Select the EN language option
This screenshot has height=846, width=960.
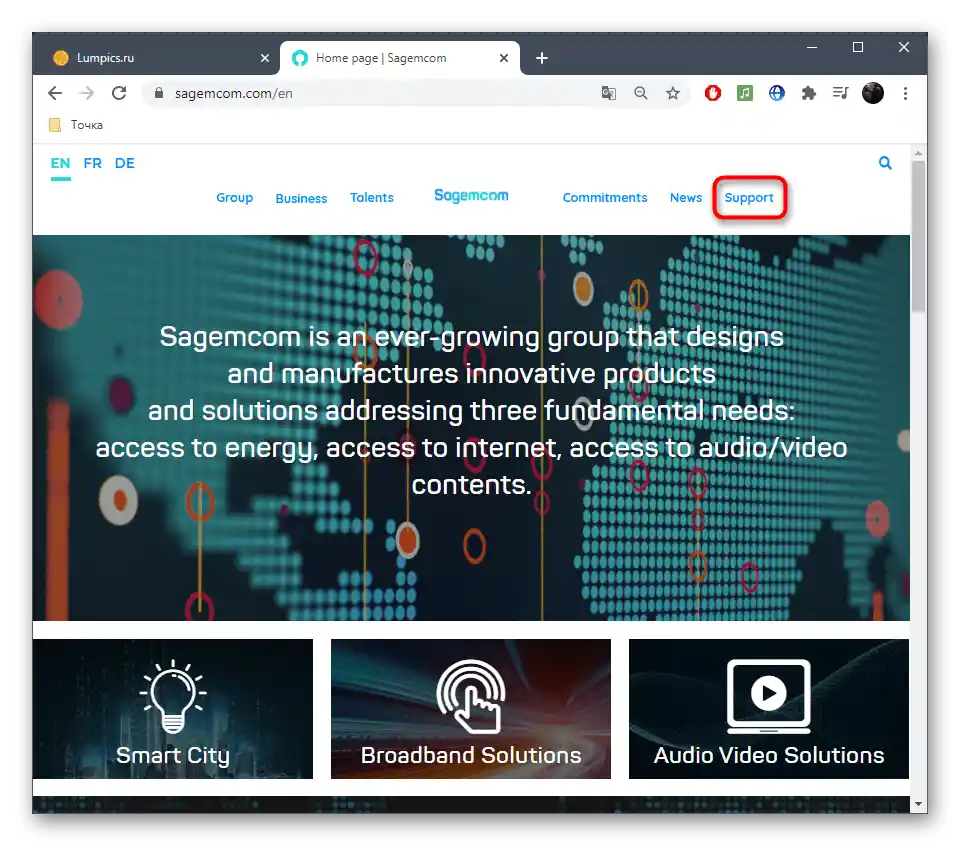pos(61,163)
